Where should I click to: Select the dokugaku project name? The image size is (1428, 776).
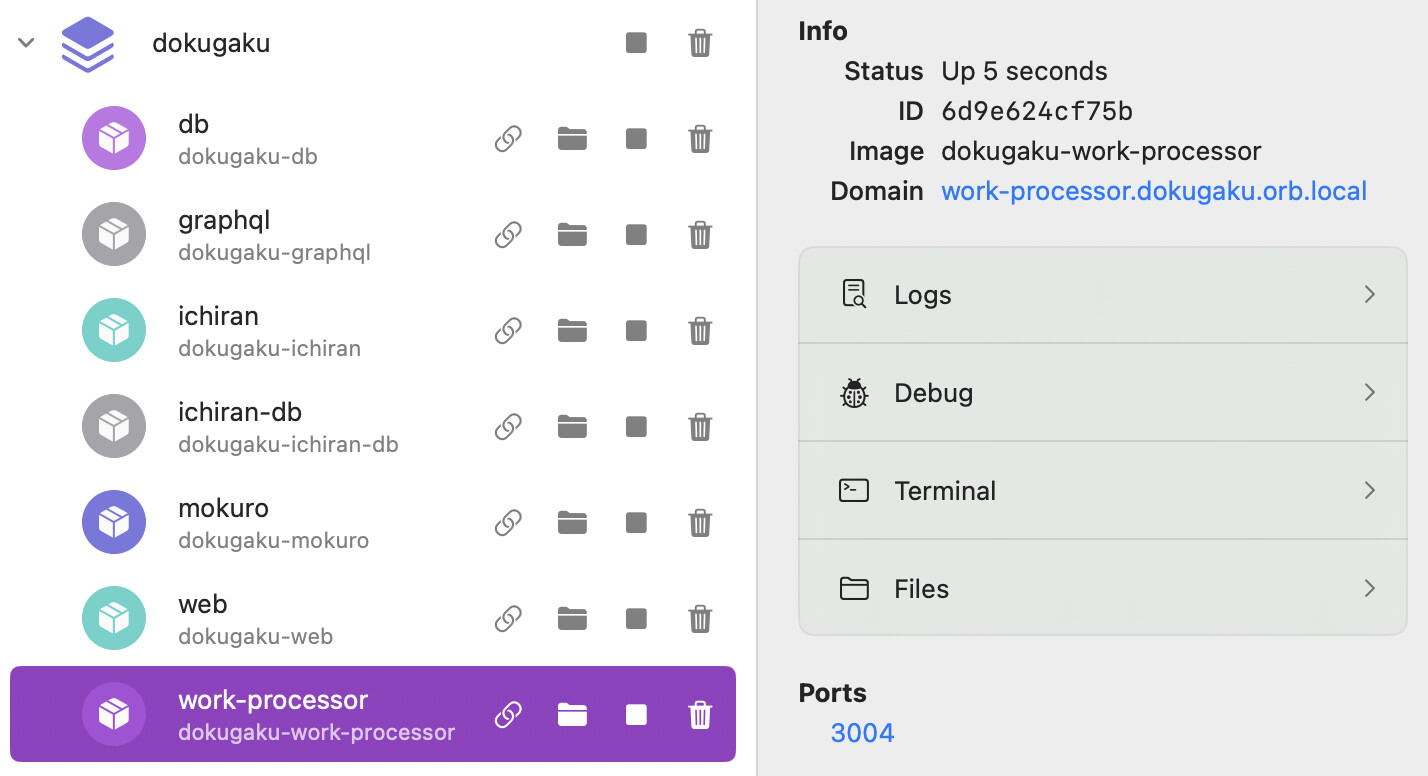click(211, 44)
